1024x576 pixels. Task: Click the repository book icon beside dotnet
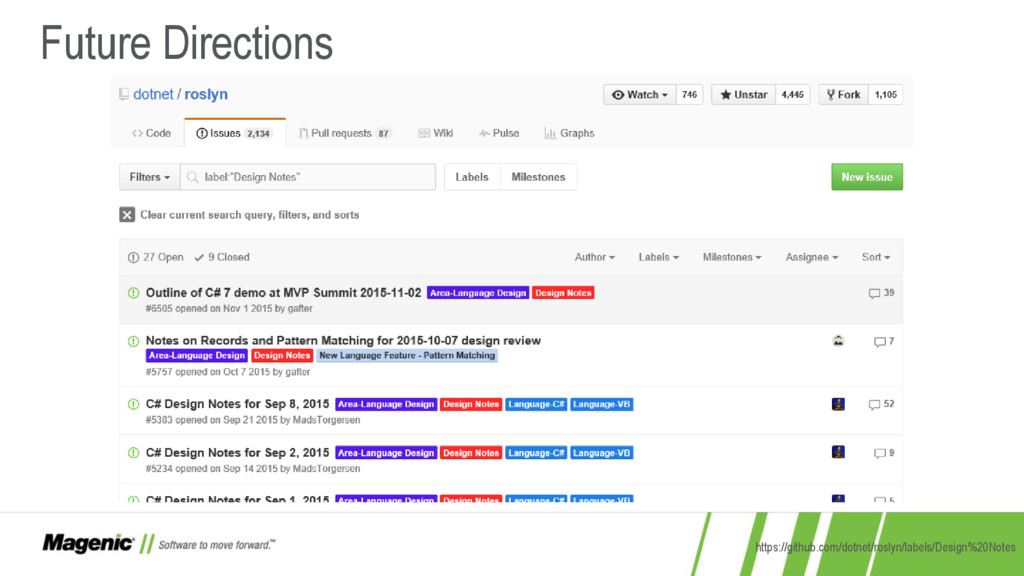[x=123, y=95]
